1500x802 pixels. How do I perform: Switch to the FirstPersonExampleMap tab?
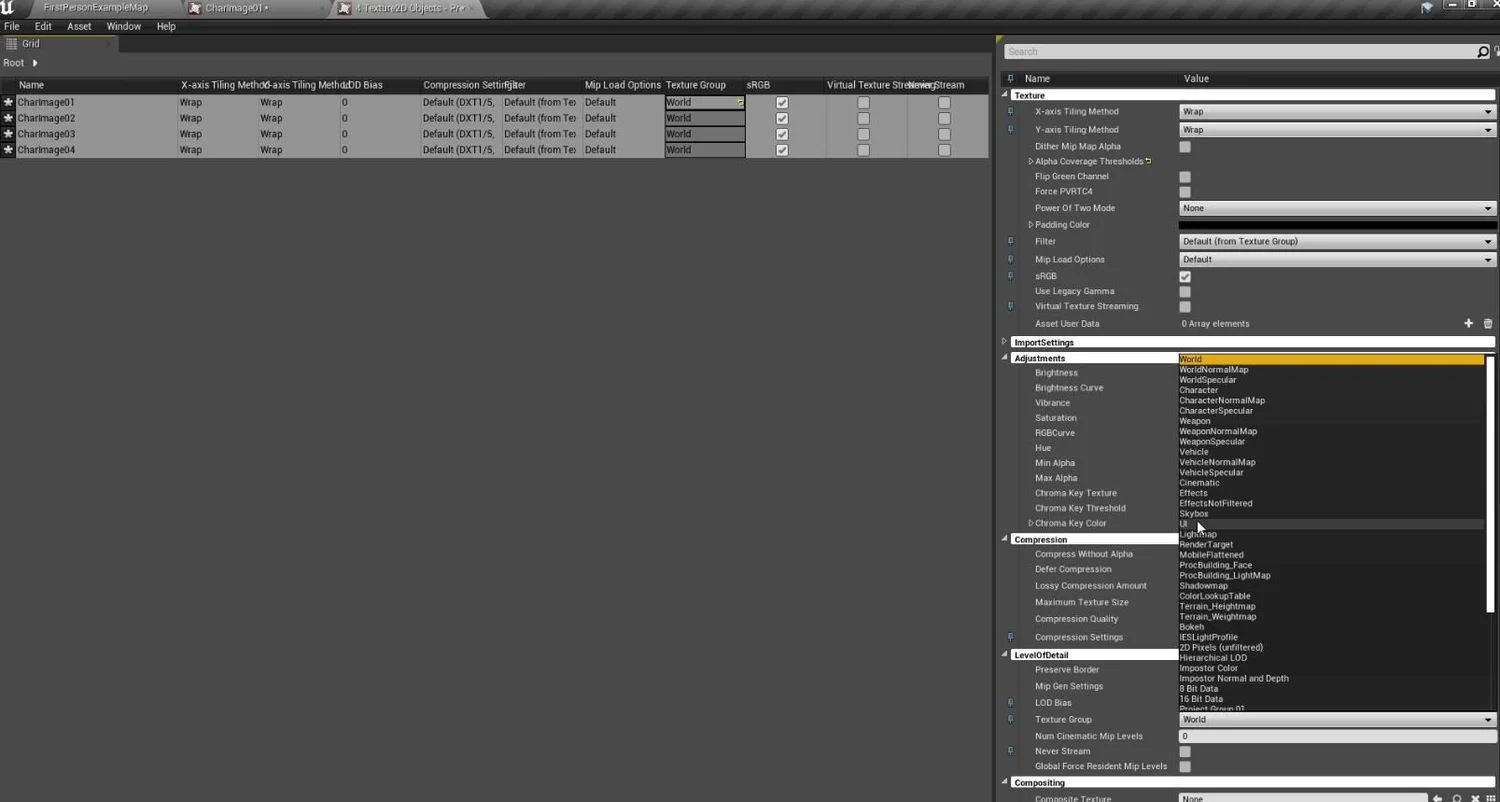(95, 8)
